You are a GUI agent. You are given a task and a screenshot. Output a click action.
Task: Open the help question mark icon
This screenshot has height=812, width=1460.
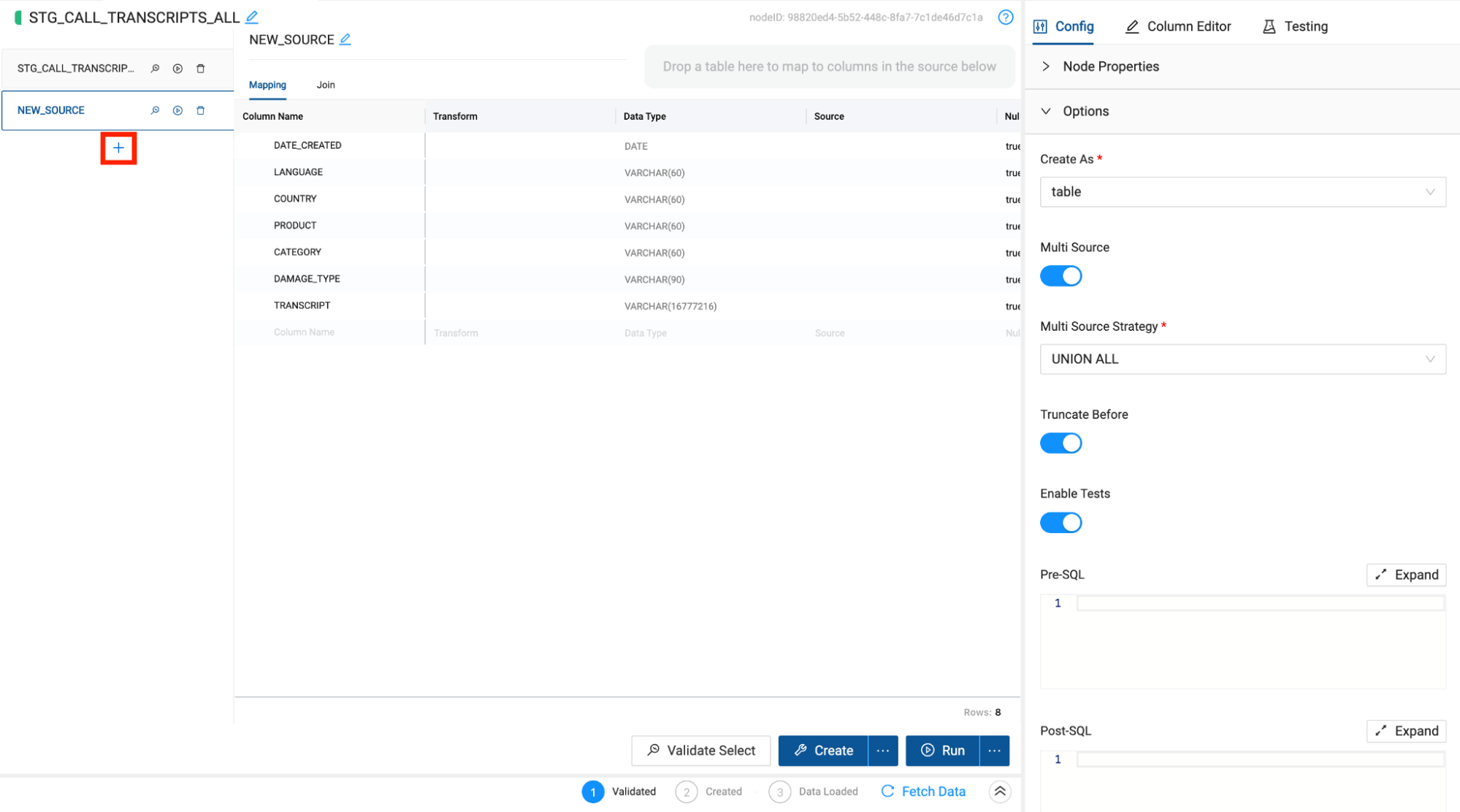[1005, 18]
